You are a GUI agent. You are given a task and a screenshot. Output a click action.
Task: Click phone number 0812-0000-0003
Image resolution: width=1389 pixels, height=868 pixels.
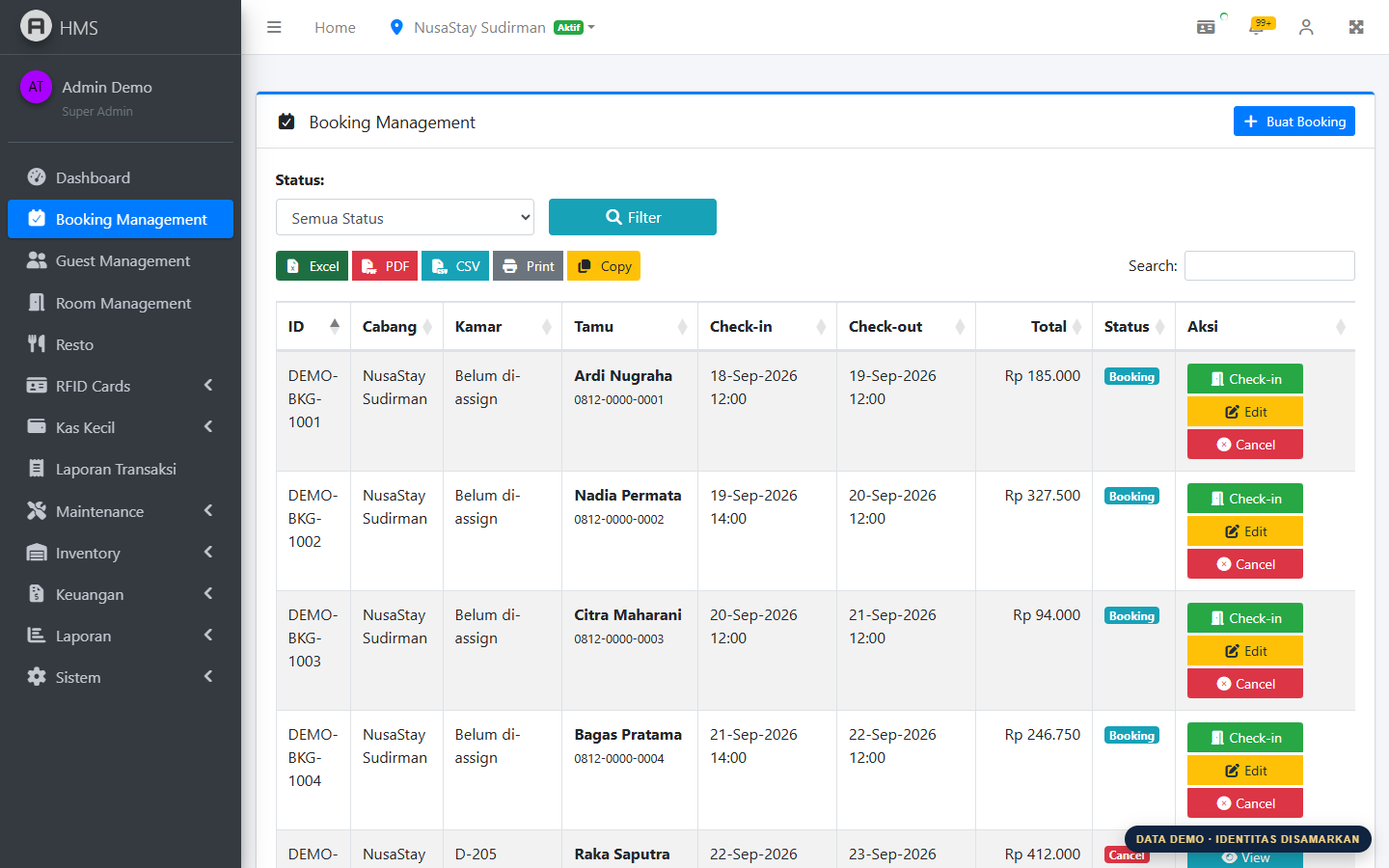[619, 638]
